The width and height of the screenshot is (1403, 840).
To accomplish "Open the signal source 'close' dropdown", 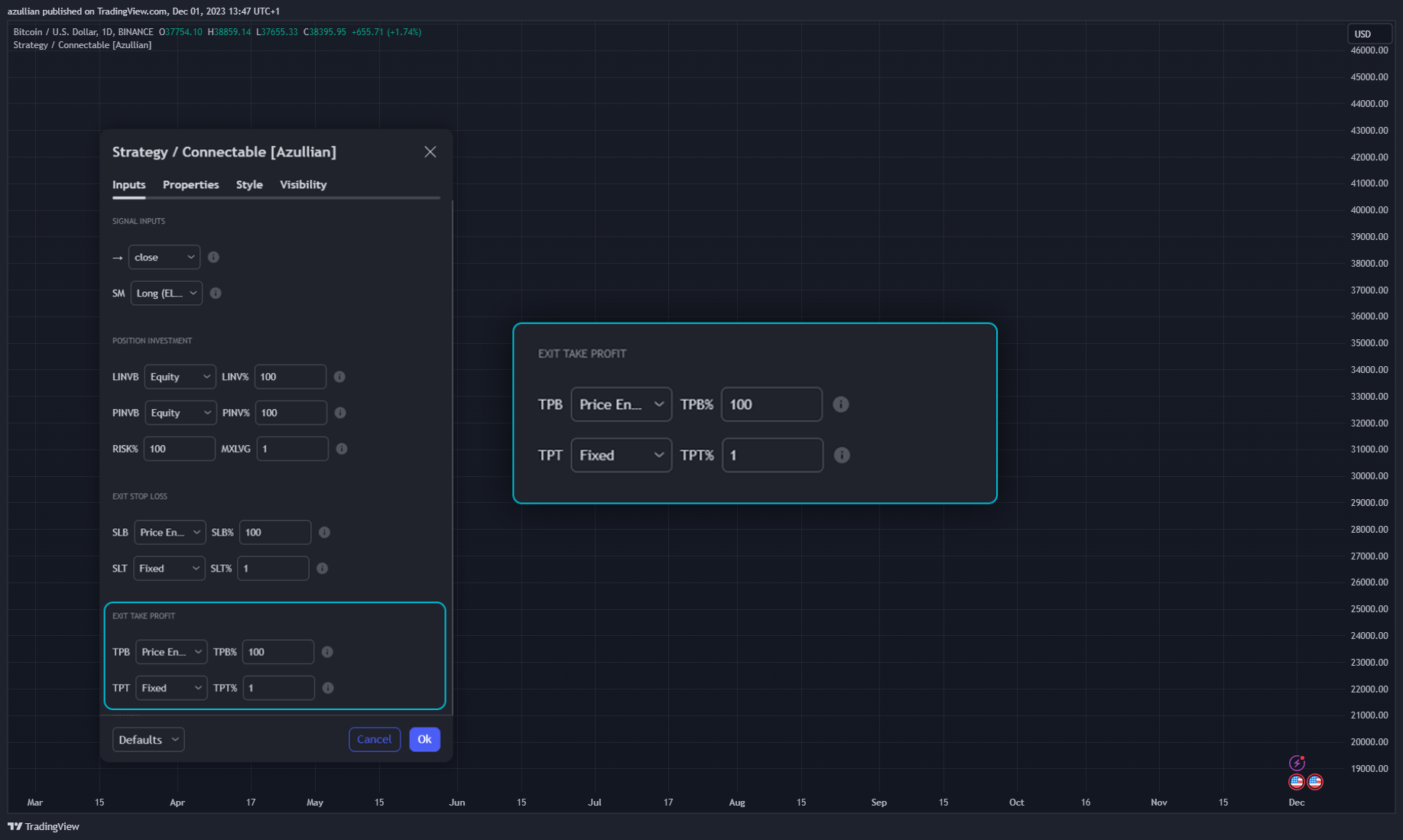I will 164,257.
